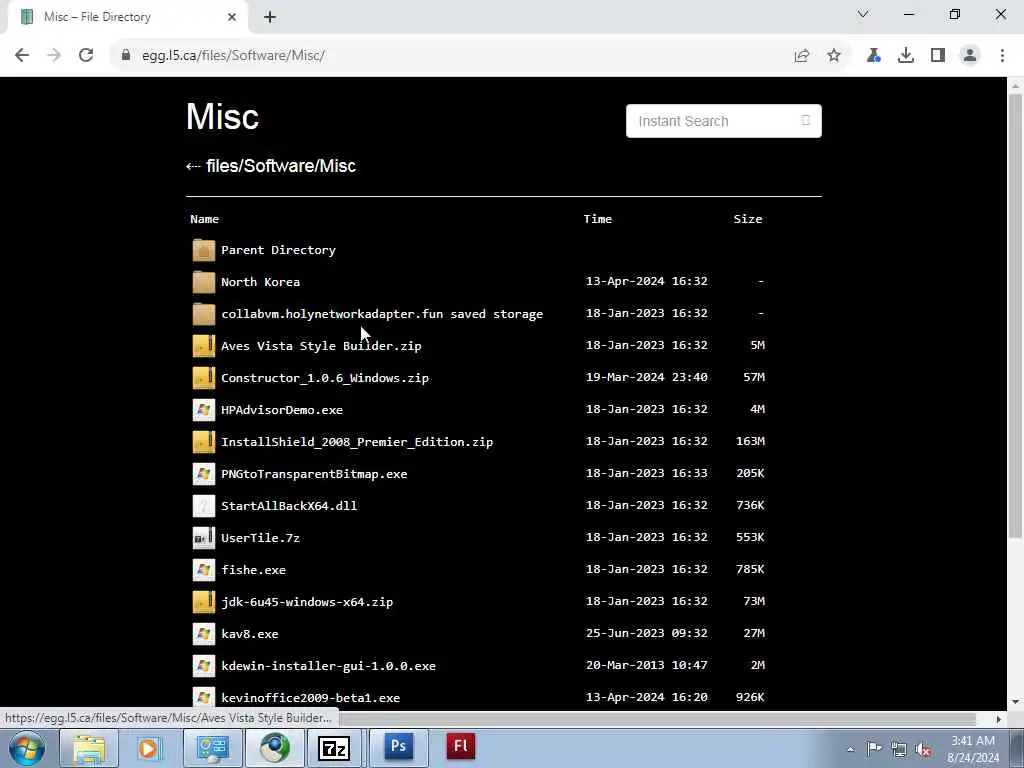Sort the listing by the Name column header
Screen dimensions: 1024x768
point(204,219)
